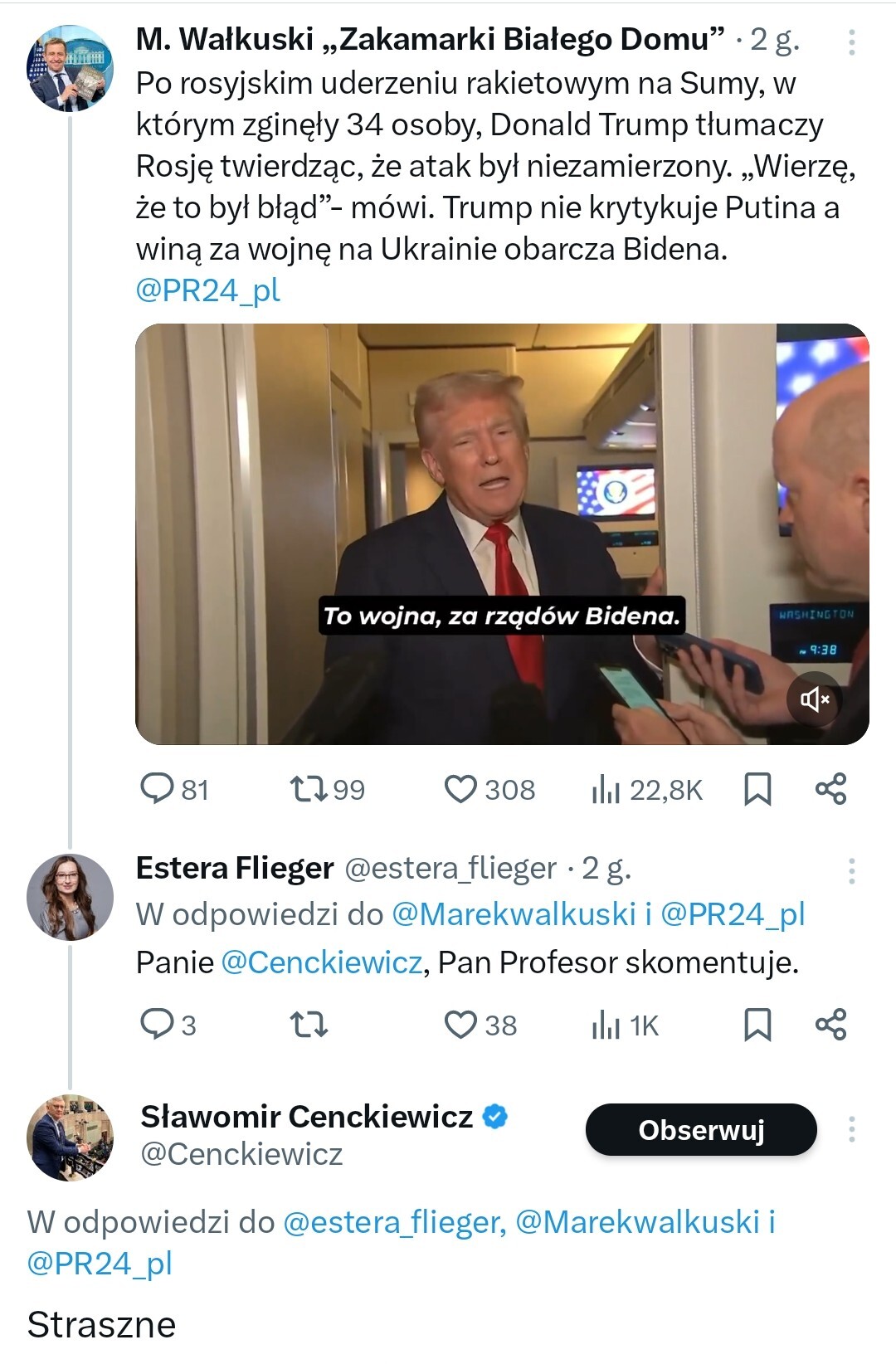View analytics for tweet with 22,8K views
The width and height of the screenshot is (896, 1364).
[606, 790]
